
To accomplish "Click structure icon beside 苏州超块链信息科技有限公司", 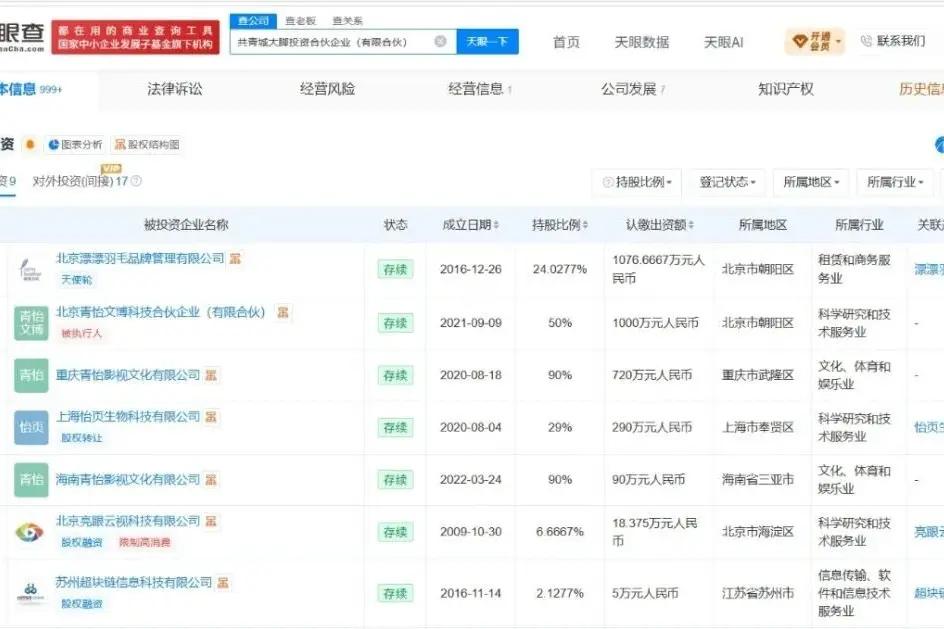I will pyautogui.click(x=223, y=583).
